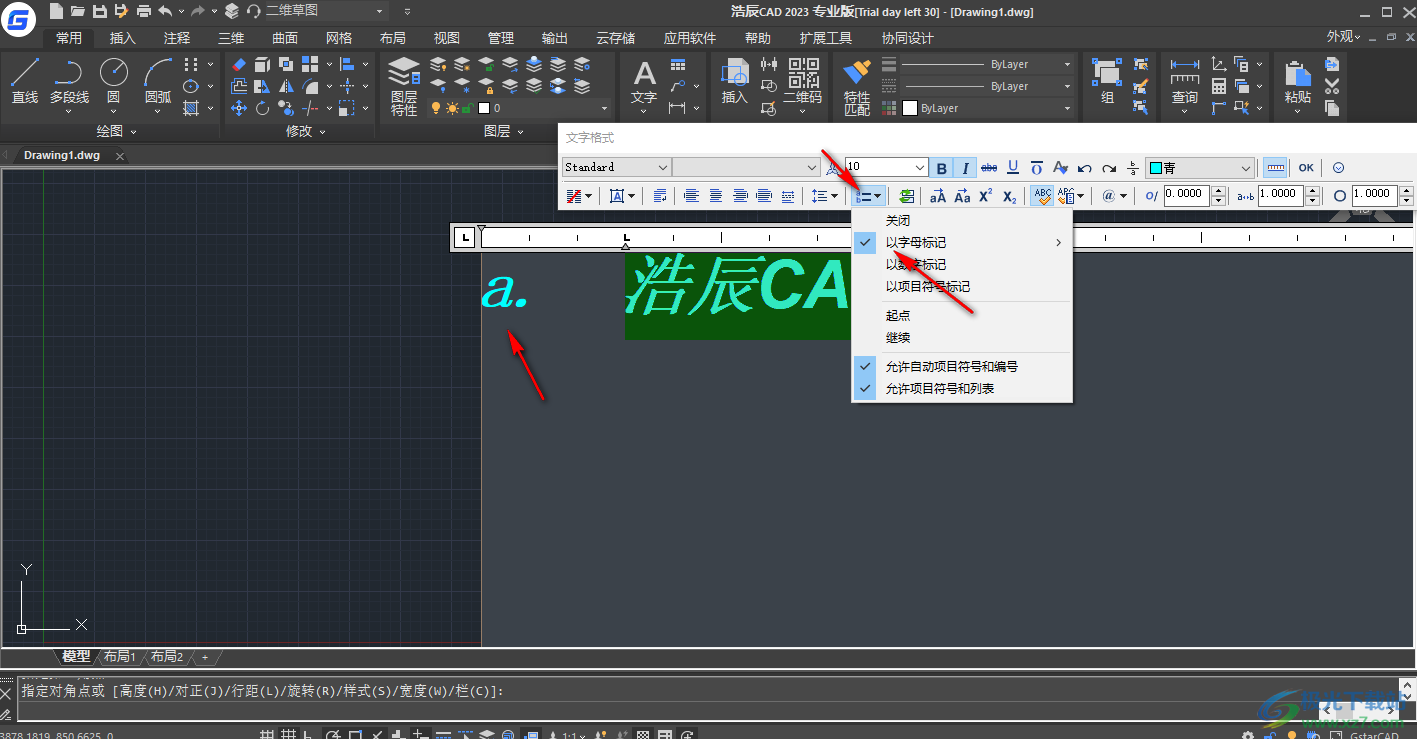This screenshot has height=739, width=1417.
Task: Click OK in the text format toolbar
Action: point(1306,168)
